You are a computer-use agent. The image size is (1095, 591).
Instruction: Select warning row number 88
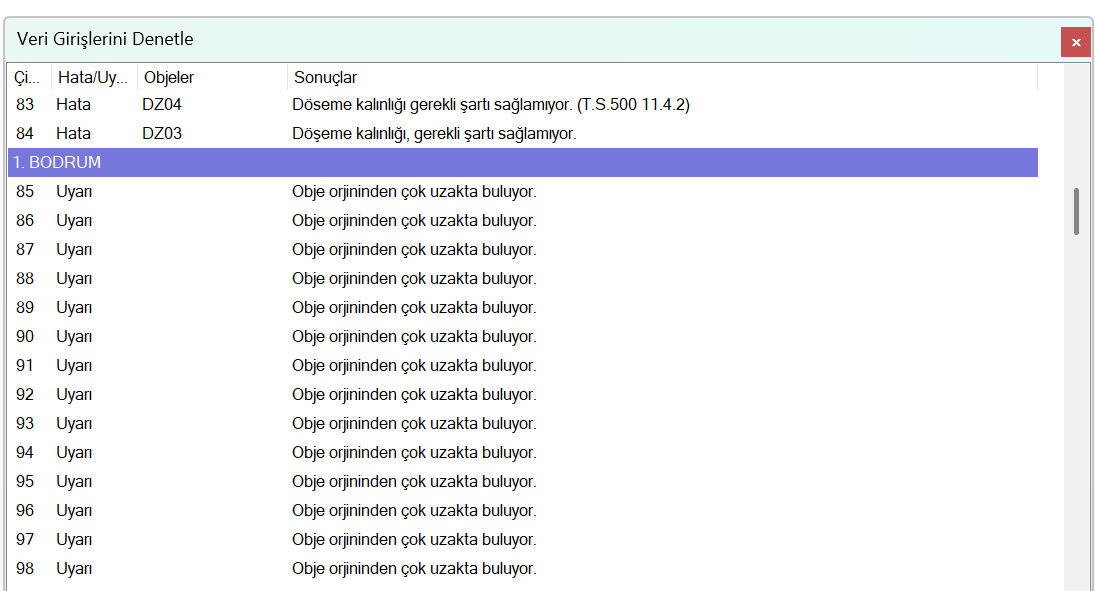(x=523, y=279)
